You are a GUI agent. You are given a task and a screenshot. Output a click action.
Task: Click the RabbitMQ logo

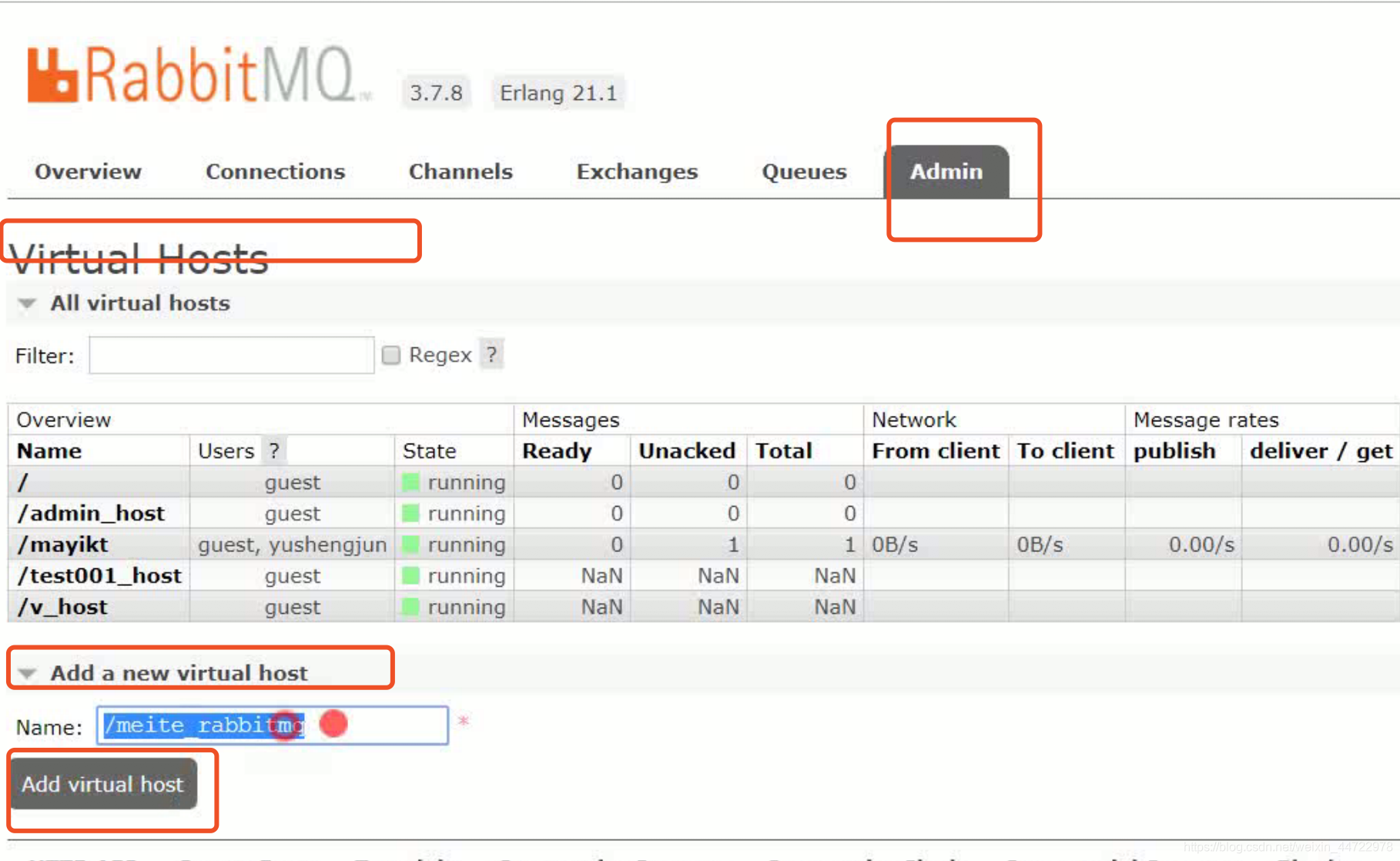[199, 75]
